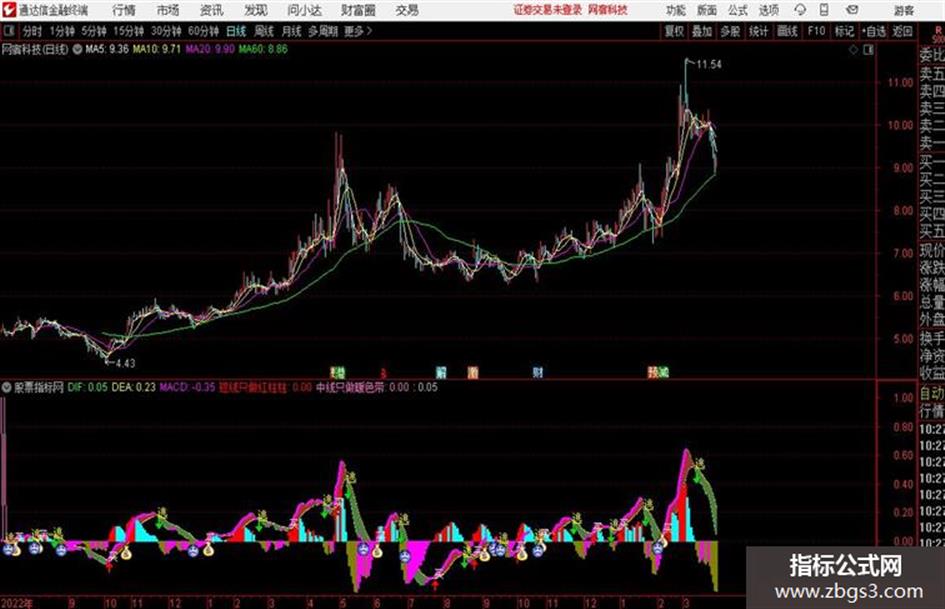Open the mobile phone icon in title bar

[x=824, y=10]
